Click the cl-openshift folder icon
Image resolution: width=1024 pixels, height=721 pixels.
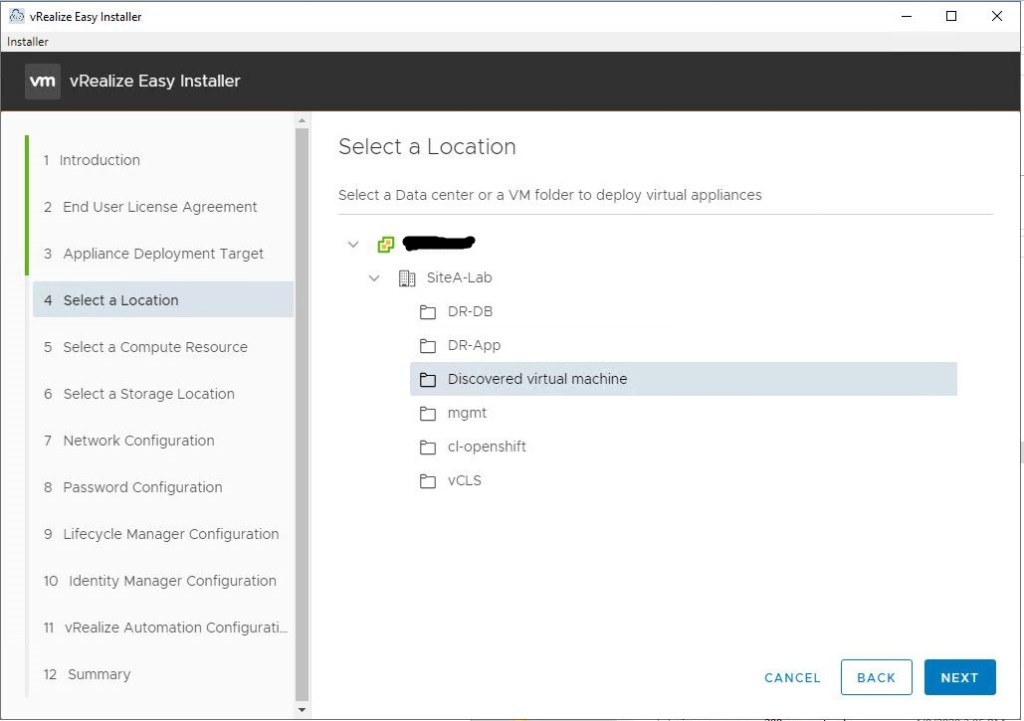coord(428,447)
